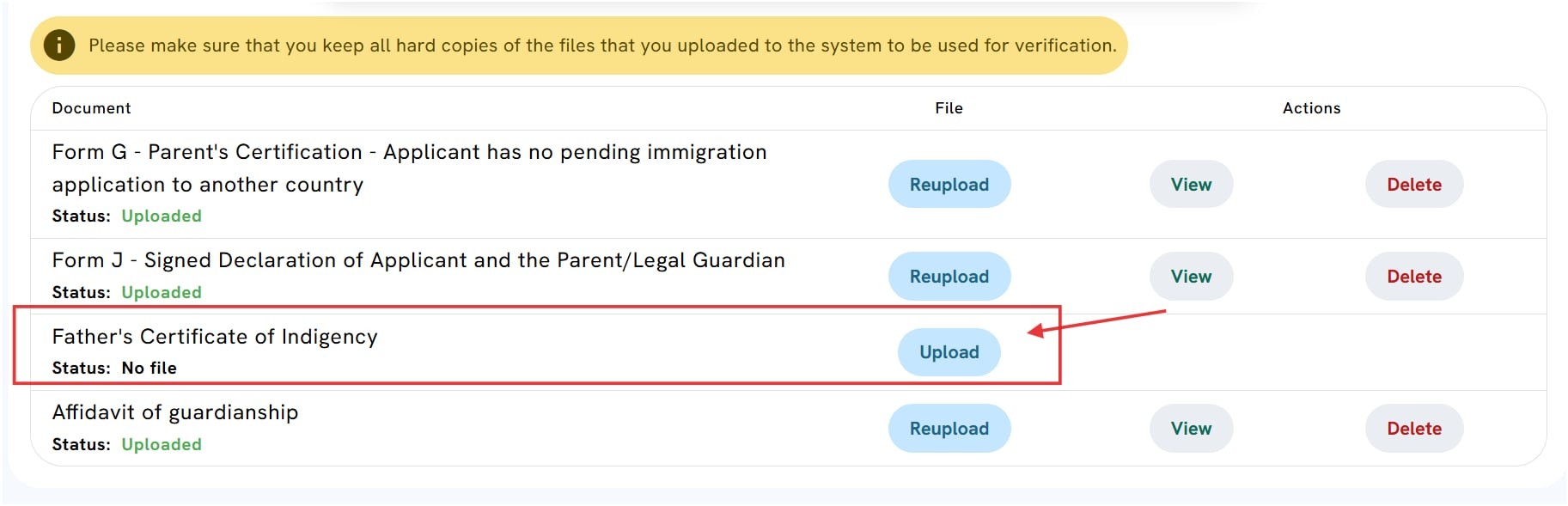Click the Form J Signed Declaration title
Image resolution: width=1568 pixels, height=506 pixels.
tap(418, 260)
